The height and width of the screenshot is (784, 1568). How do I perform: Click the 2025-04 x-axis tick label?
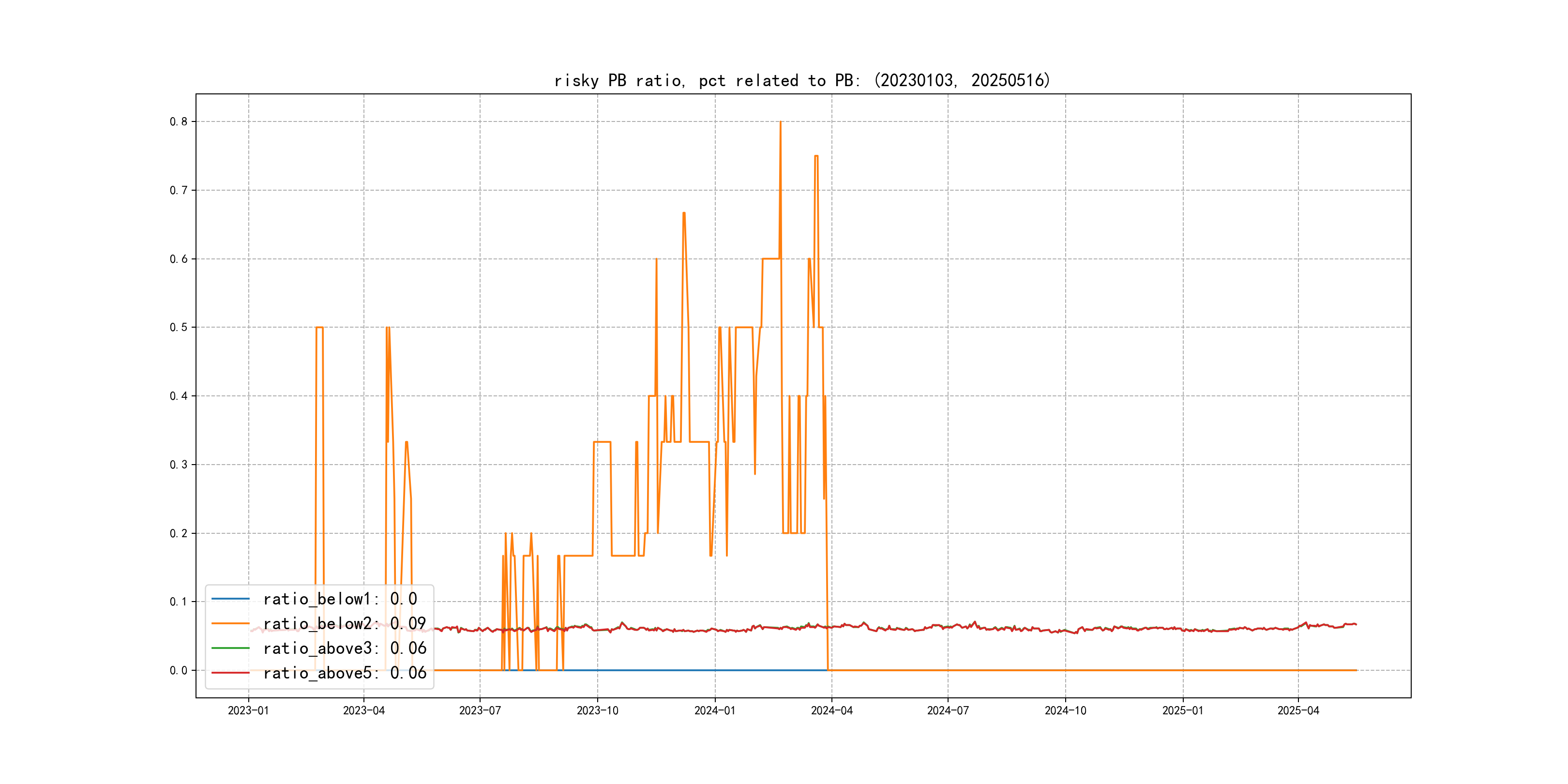(x=1298, y=710)
